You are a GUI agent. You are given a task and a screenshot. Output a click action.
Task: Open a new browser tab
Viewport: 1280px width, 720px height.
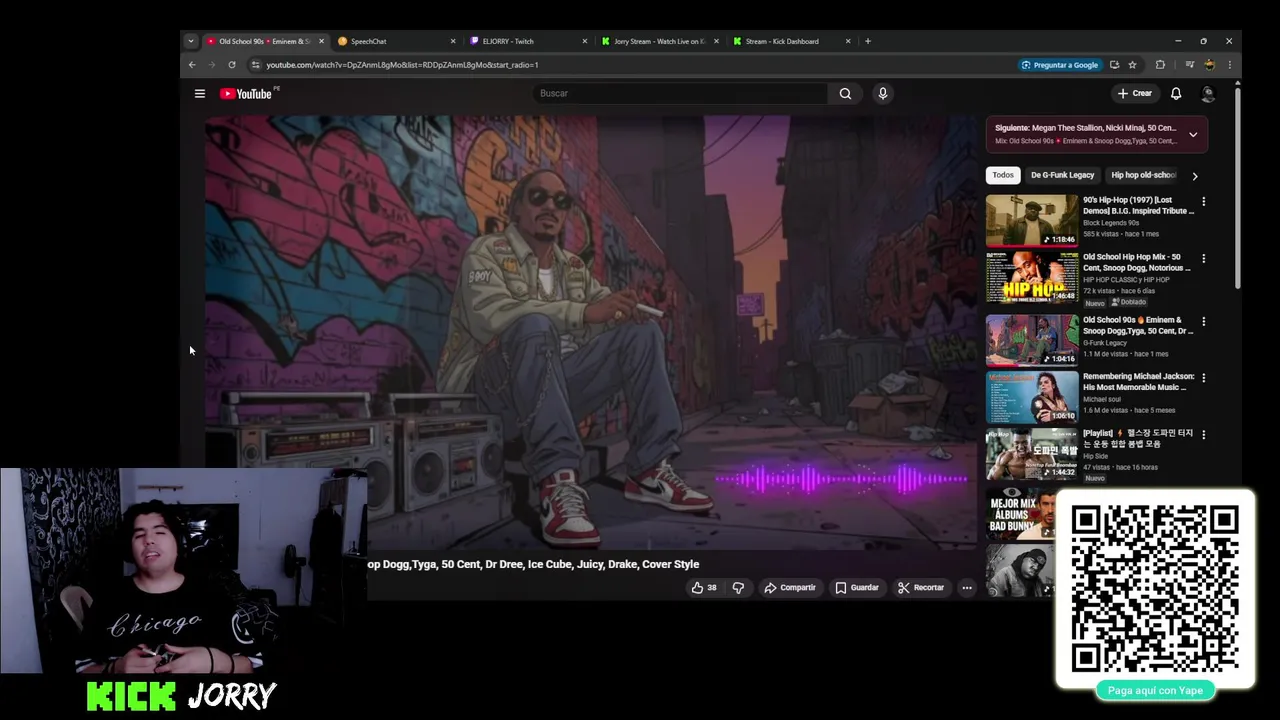pyautogui.click(x=867, y=41)
